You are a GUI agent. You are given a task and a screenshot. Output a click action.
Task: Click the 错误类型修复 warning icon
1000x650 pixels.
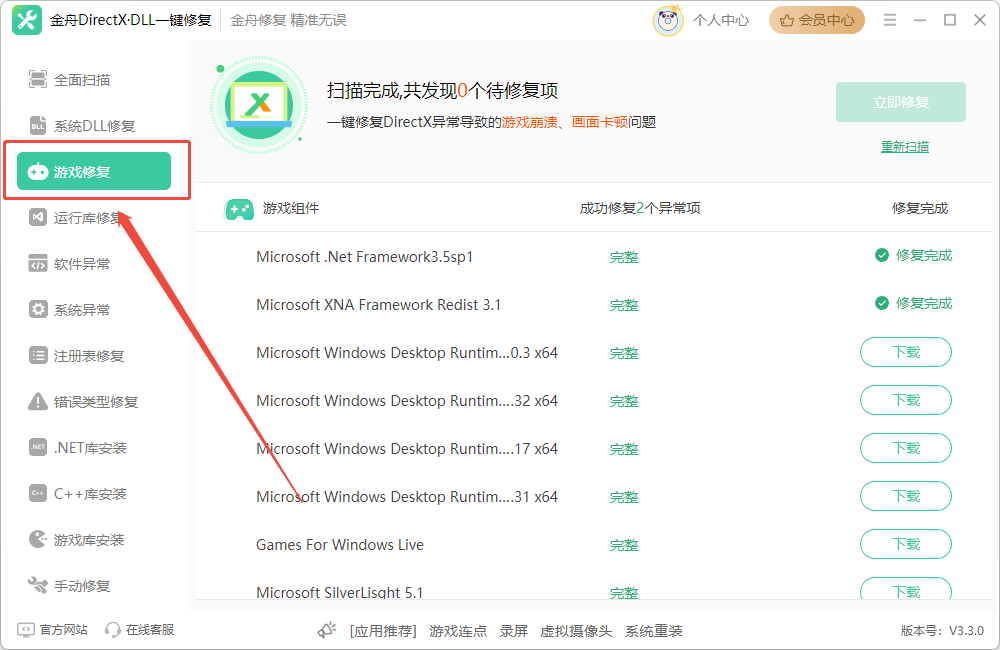click(x=38, y=401)
